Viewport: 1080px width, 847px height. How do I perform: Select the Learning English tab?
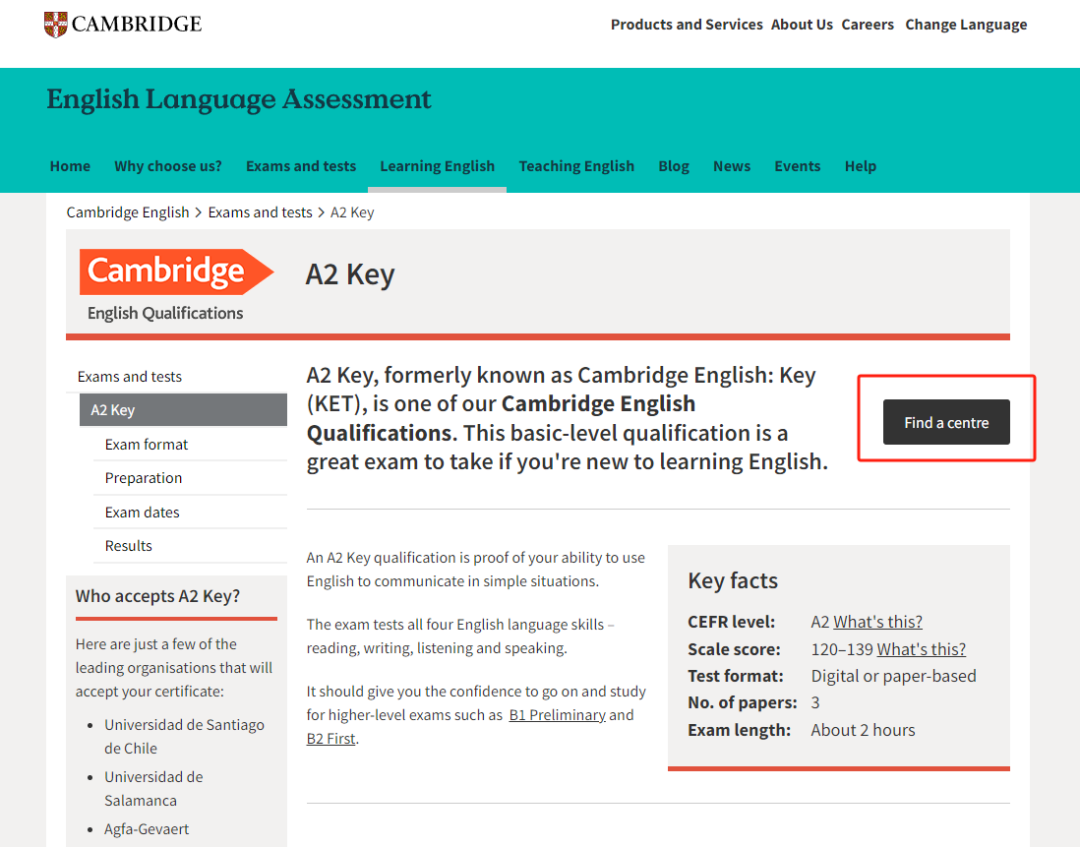coord(437,166)
